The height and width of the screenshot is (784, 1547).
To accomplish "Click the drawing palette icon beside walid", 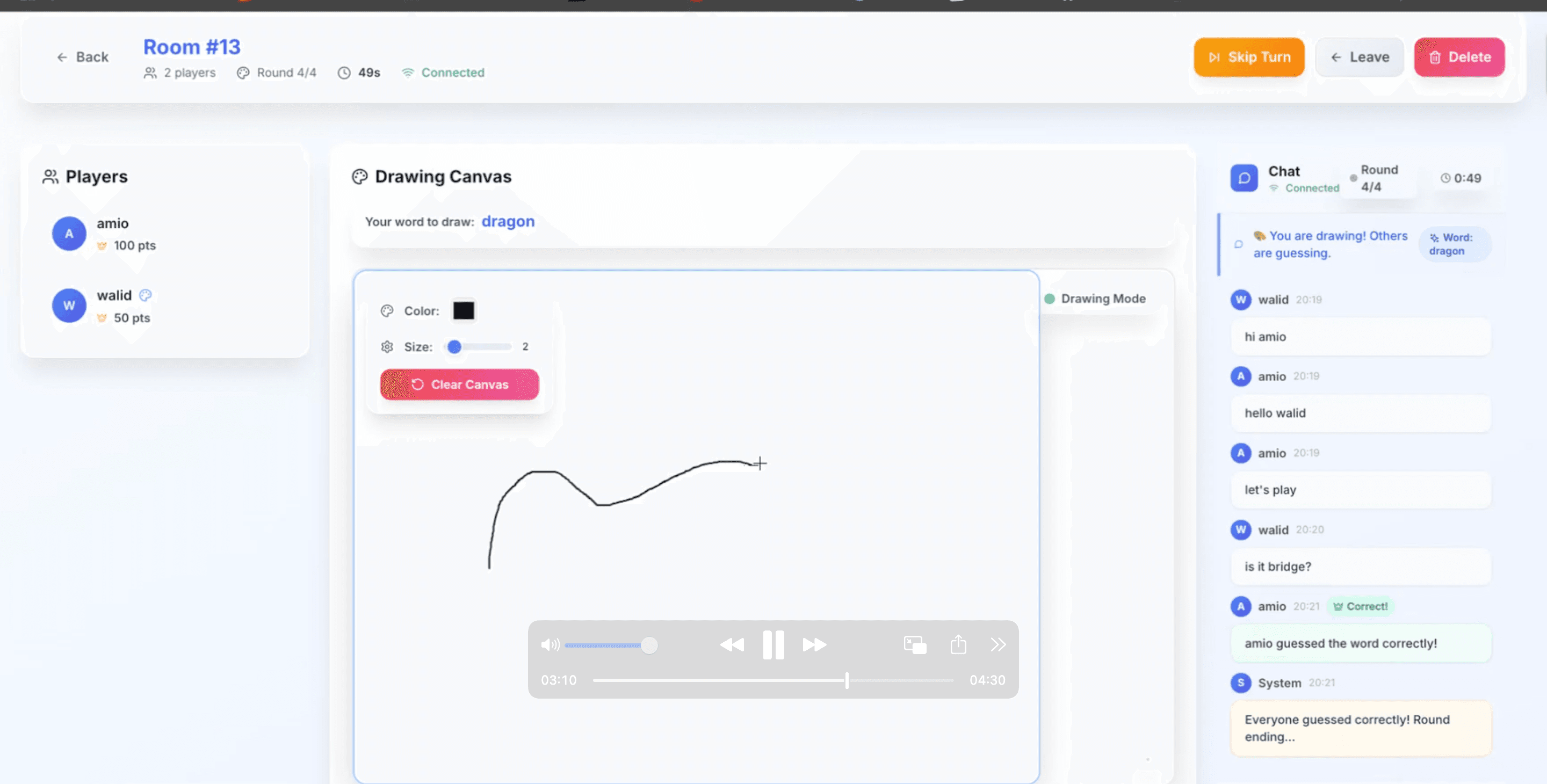I will coord(146,295).
